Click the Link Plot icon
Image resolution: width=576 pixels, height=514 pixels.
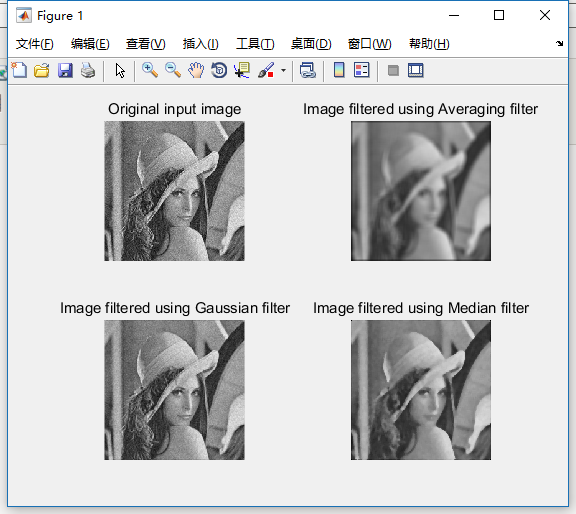click(x=307, y=70)
